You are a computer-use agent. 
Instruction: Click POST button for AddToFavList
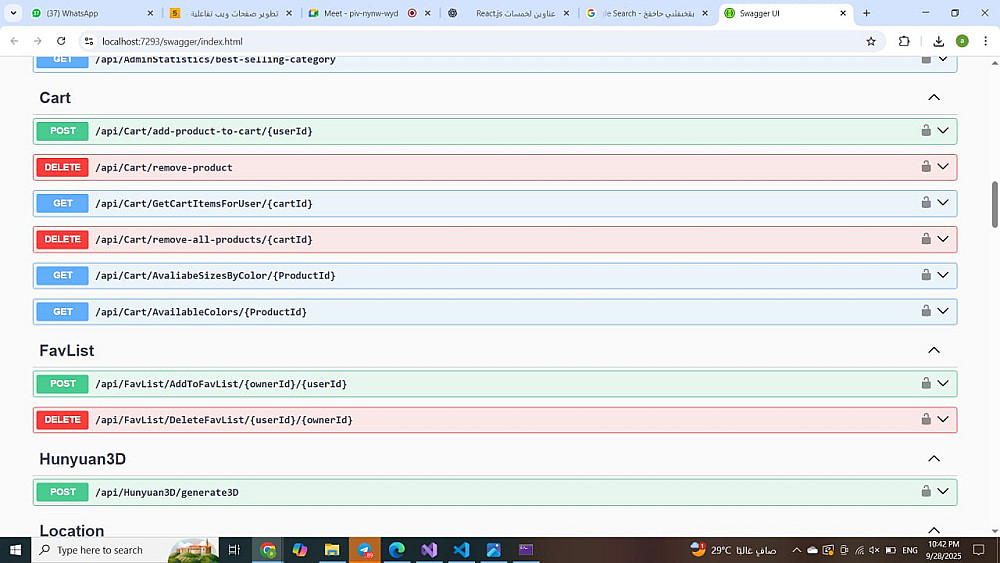62,384
